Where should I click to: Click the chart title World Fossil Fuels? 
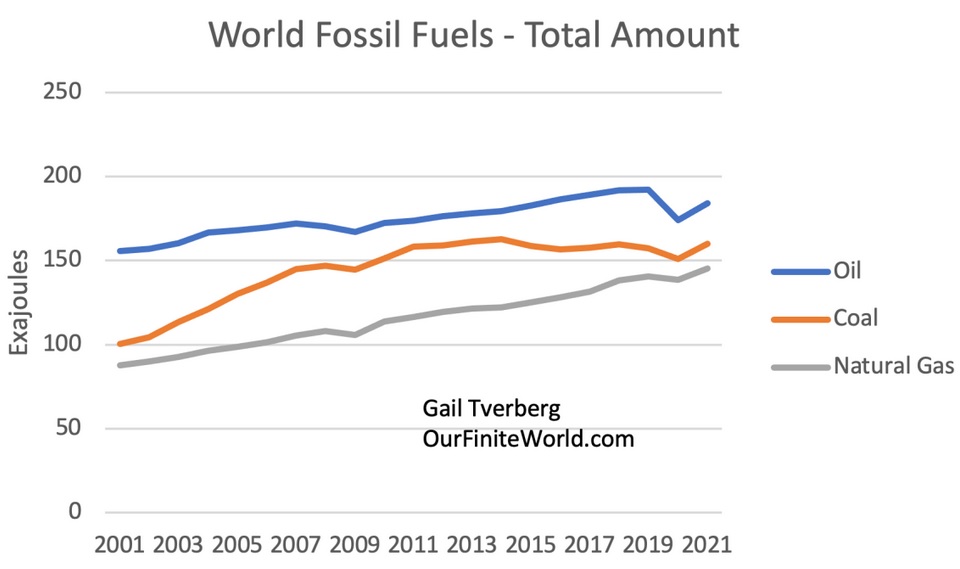(x=473, y=36)
